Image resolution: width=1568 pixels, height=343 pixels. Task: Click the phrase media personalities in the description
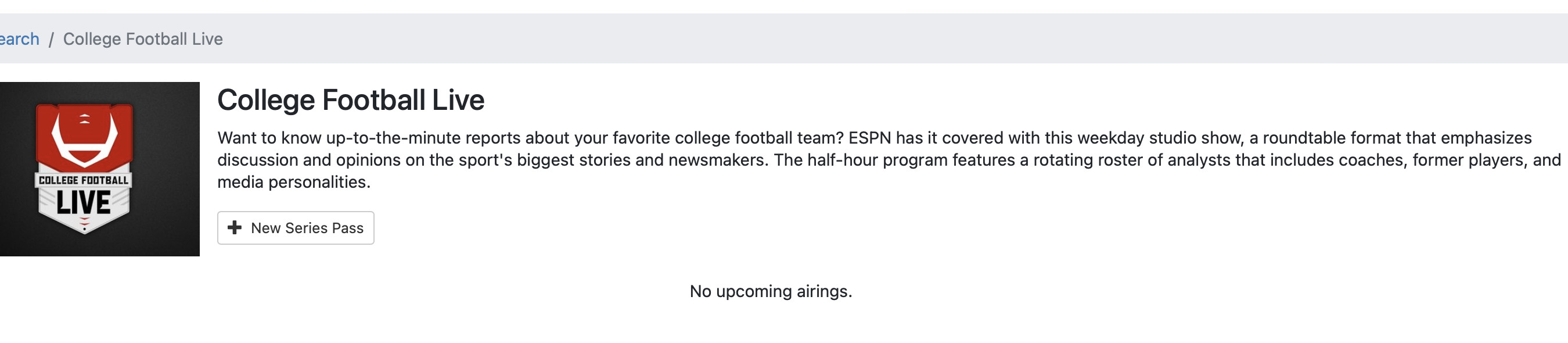(x=293, y=182)
